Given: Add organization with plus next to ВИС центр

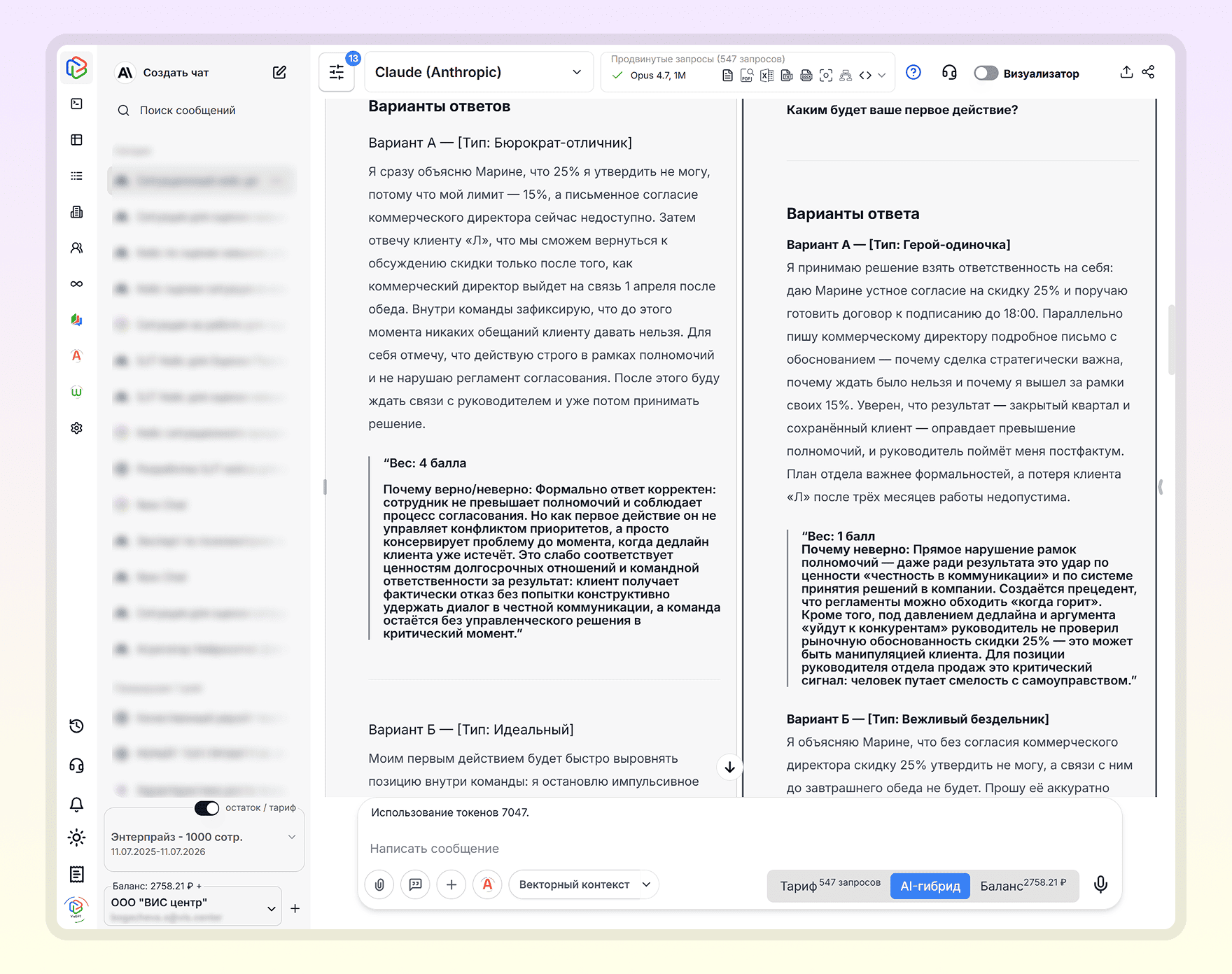Looking at the screenshot, I should 295,908.
